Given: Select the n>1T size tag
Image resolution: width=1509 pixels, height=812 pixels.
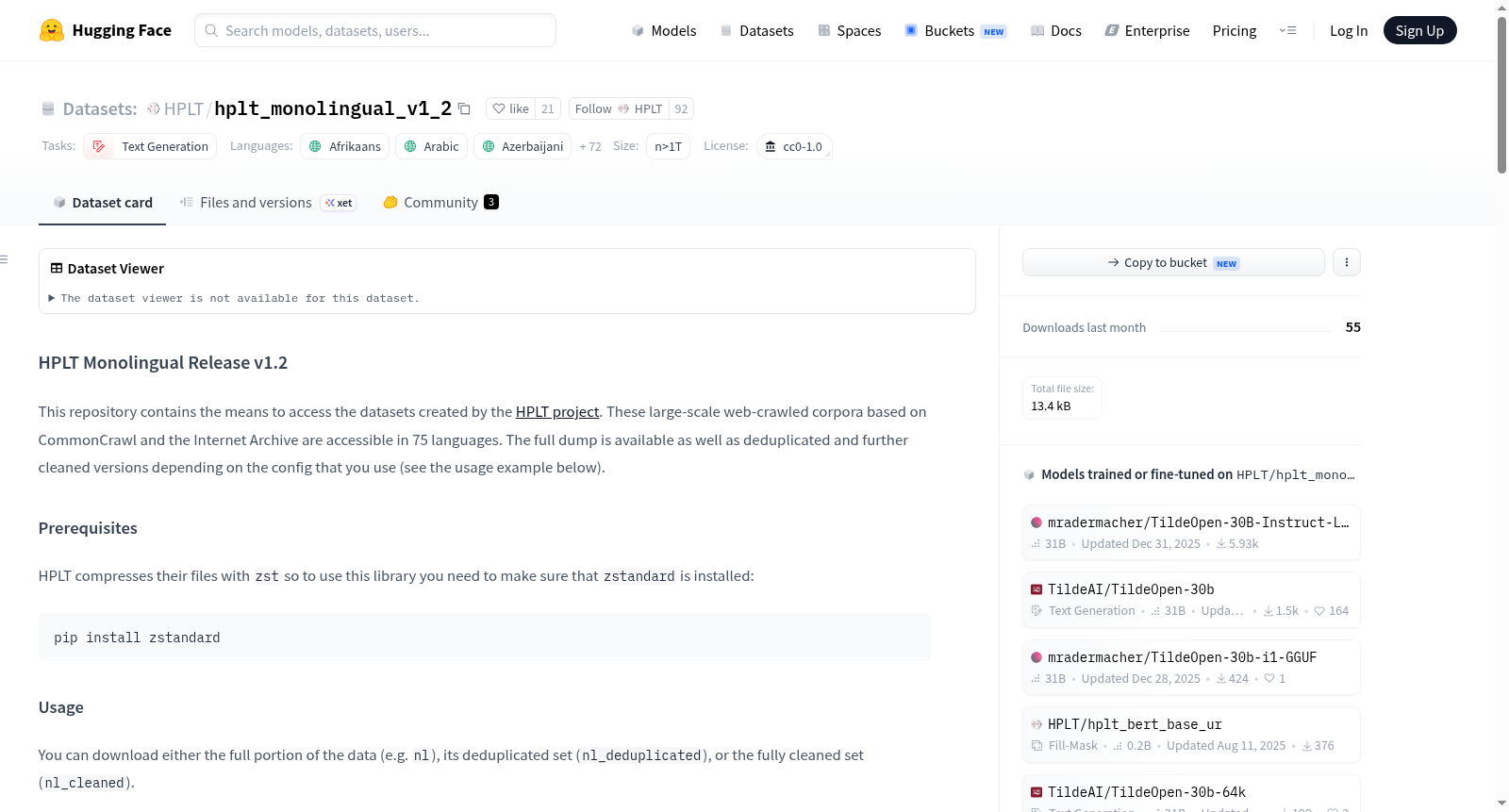Looking at the screenshot, I should [668, 146].
